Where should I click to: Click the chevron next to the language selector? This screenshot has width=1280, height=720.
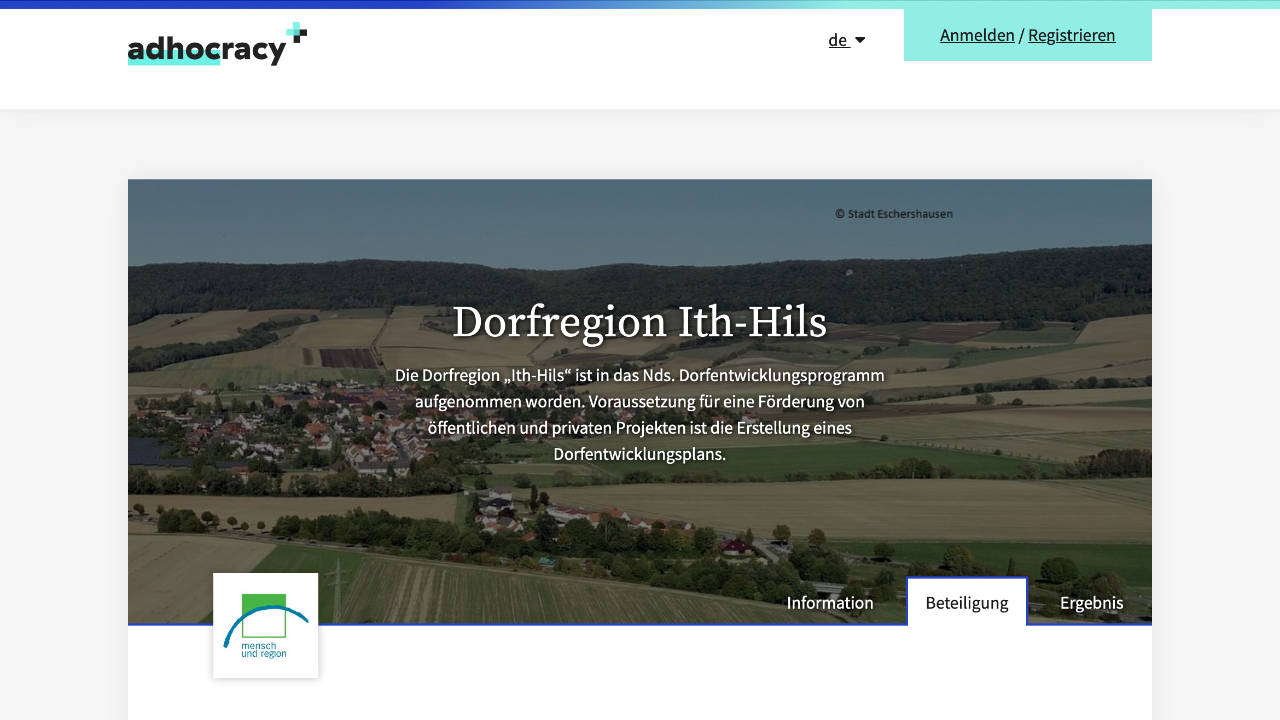(x=859, y=40)
